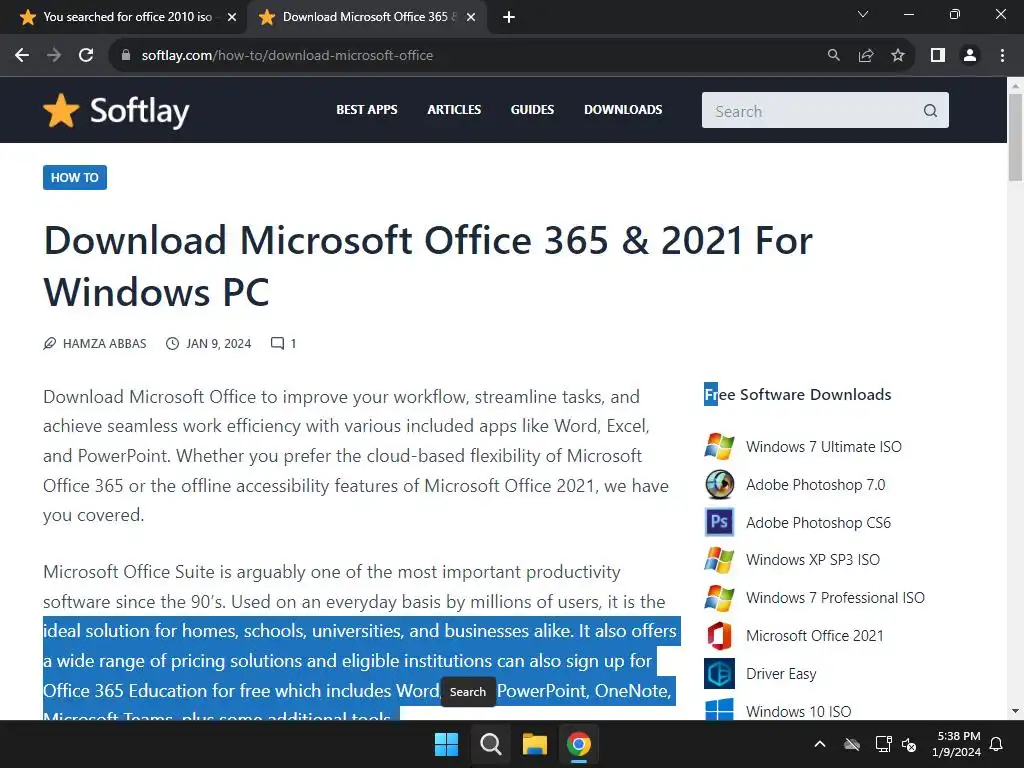Viewport: 1024px width, 768px height.
Task: Click the cloud sync-off icon in system tray
Action: (x=852, y=744)
